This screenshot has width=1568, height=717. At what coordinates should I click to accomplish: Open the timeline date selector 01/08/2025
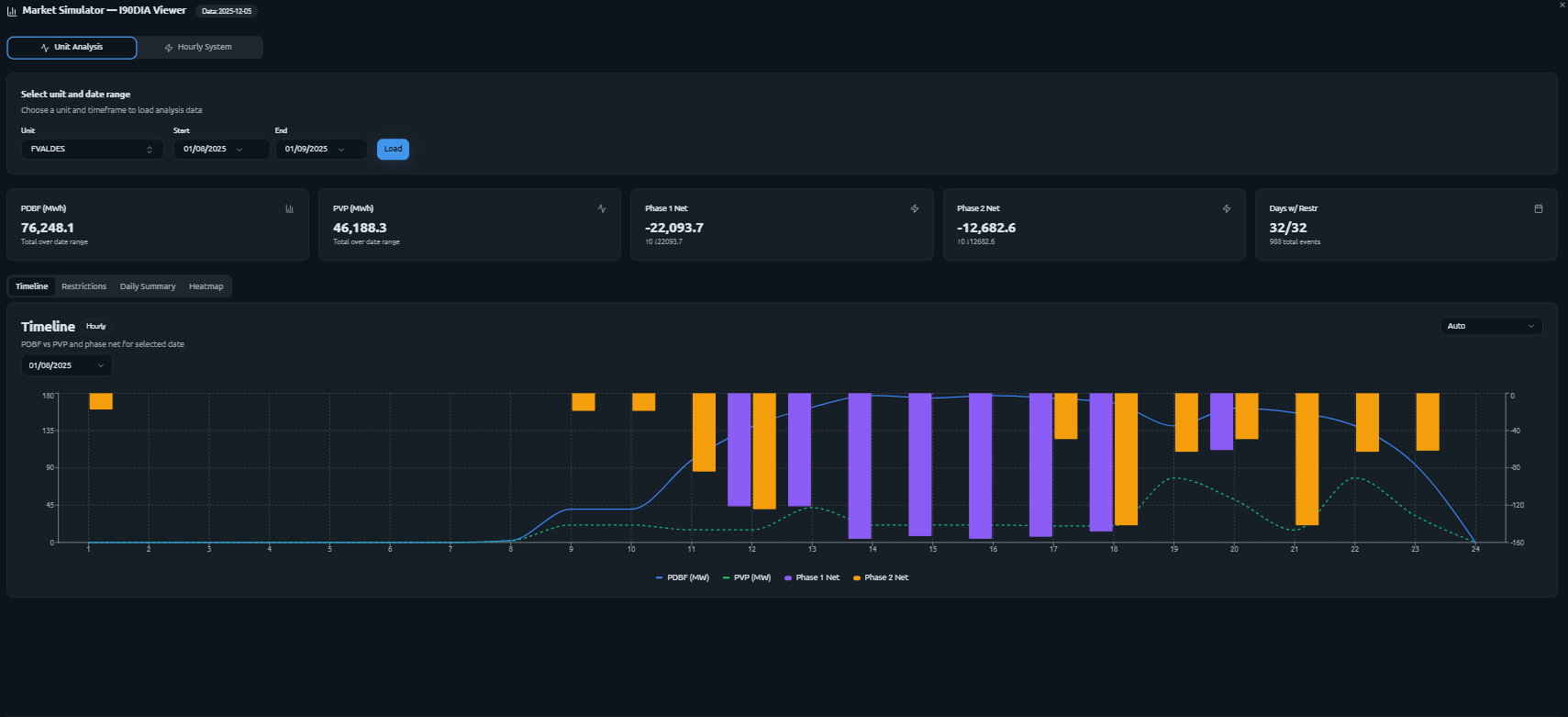66,365
